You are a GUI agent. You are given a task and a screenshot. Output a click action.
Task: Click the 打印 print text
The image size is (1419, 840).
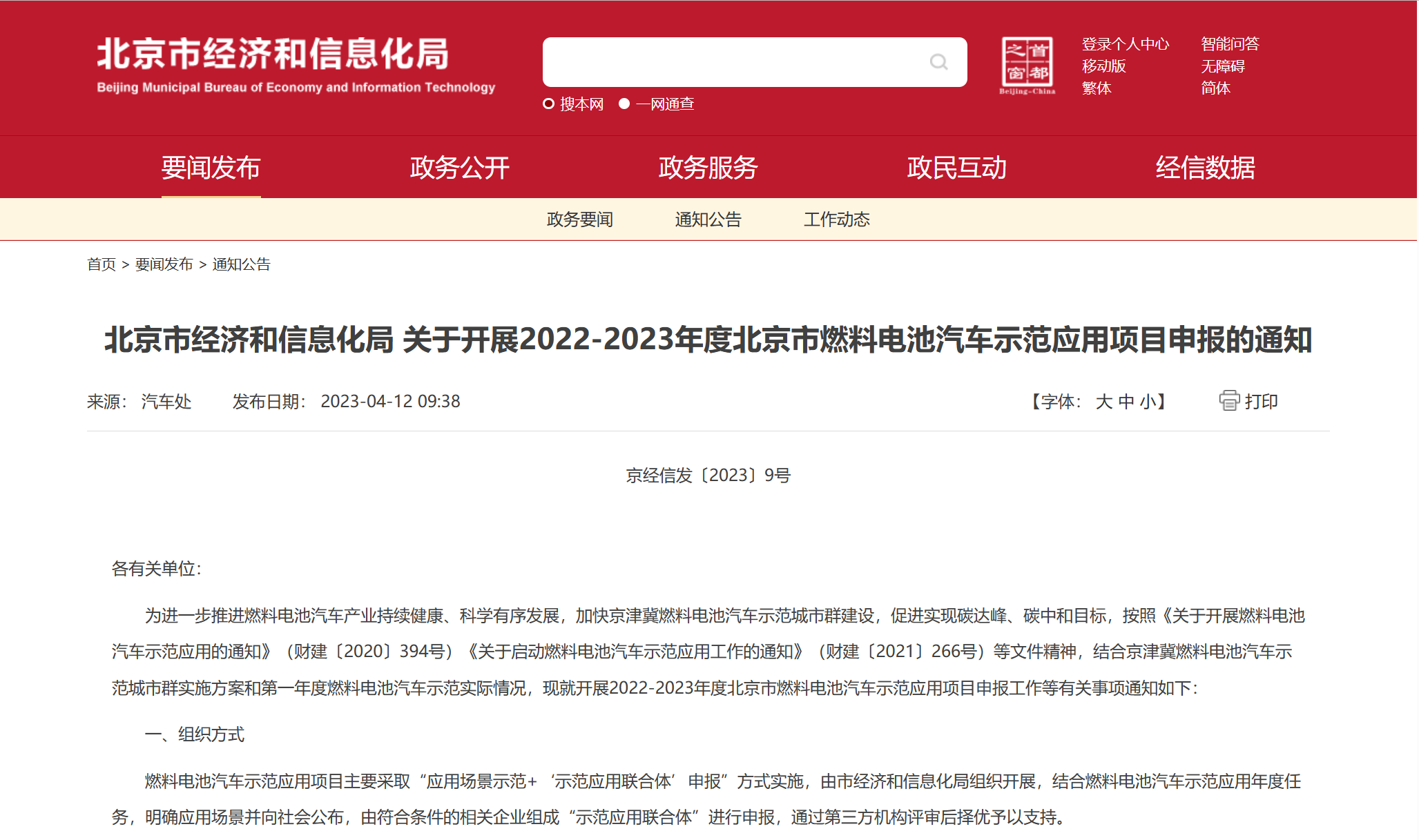1262,401
